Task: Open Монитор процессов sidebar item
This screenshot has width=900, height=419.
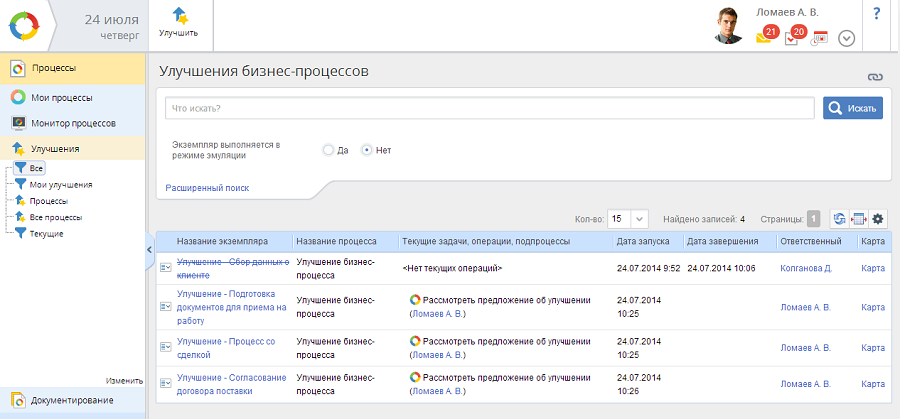Action: [x=73, y=123]
